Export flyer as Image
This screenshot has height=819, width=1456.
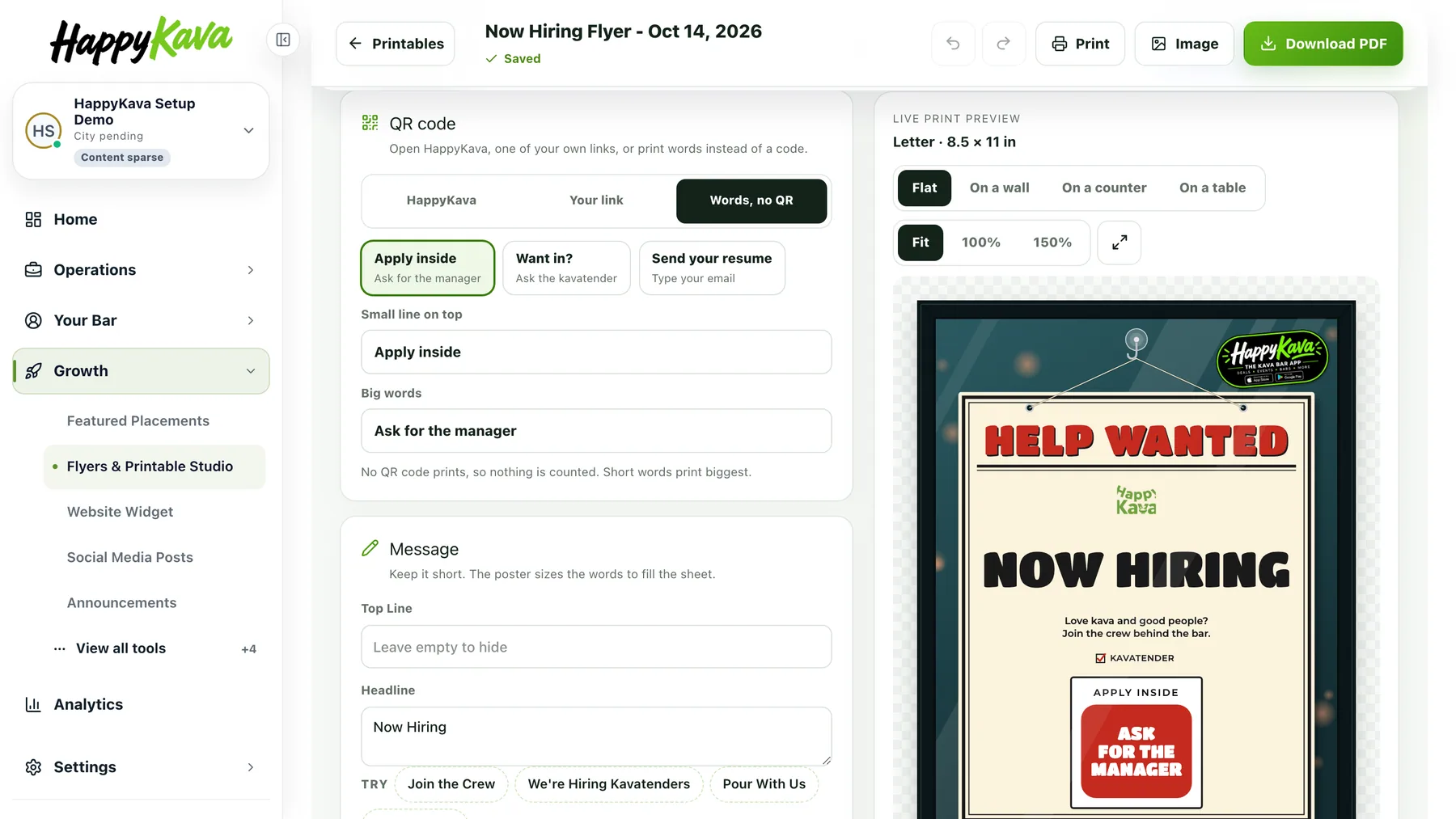pyautogui.click(x=1184, y=44)
